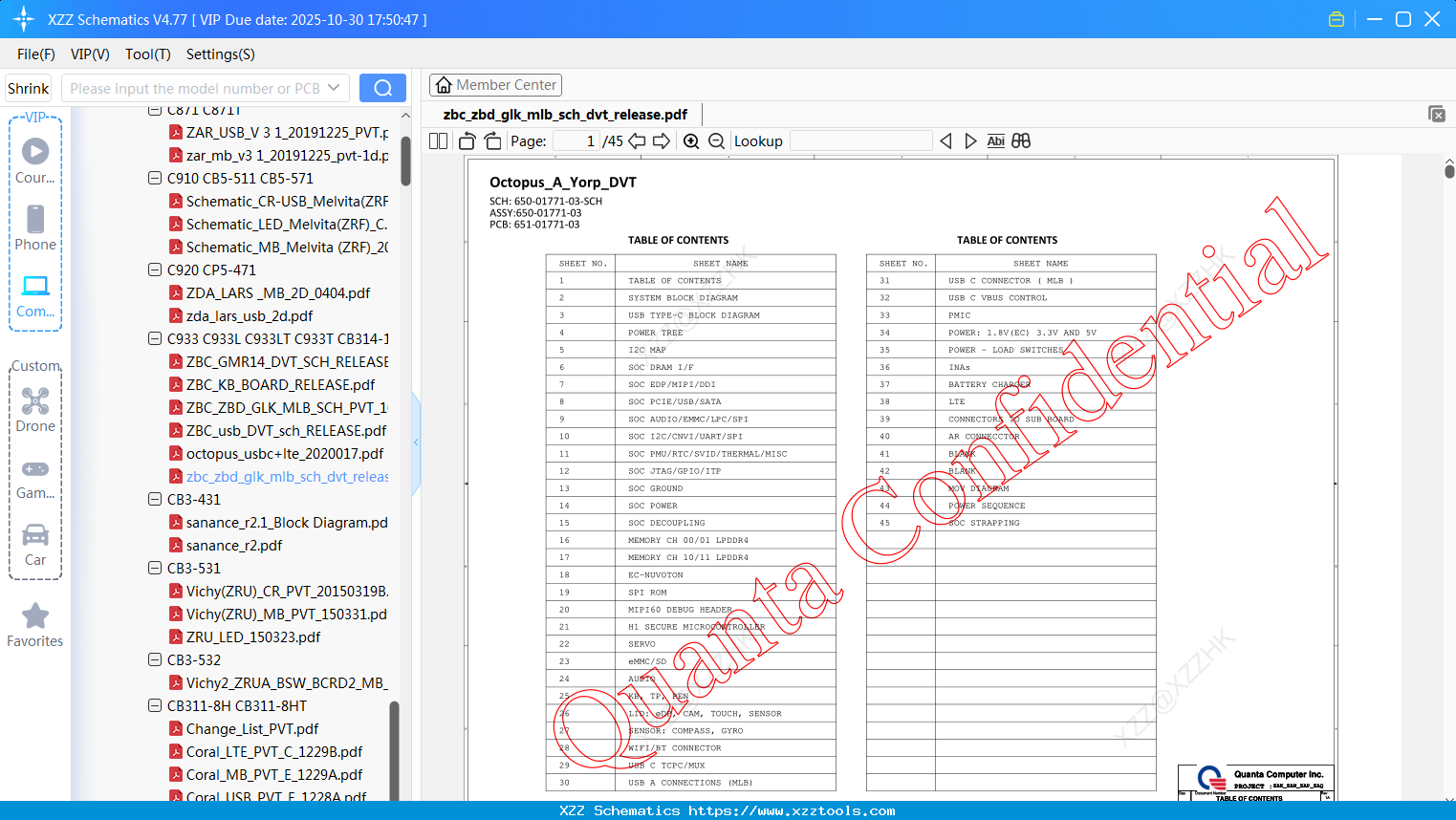Rotate the page counterclockwise
1456x820 pixels.
point(467,141)
